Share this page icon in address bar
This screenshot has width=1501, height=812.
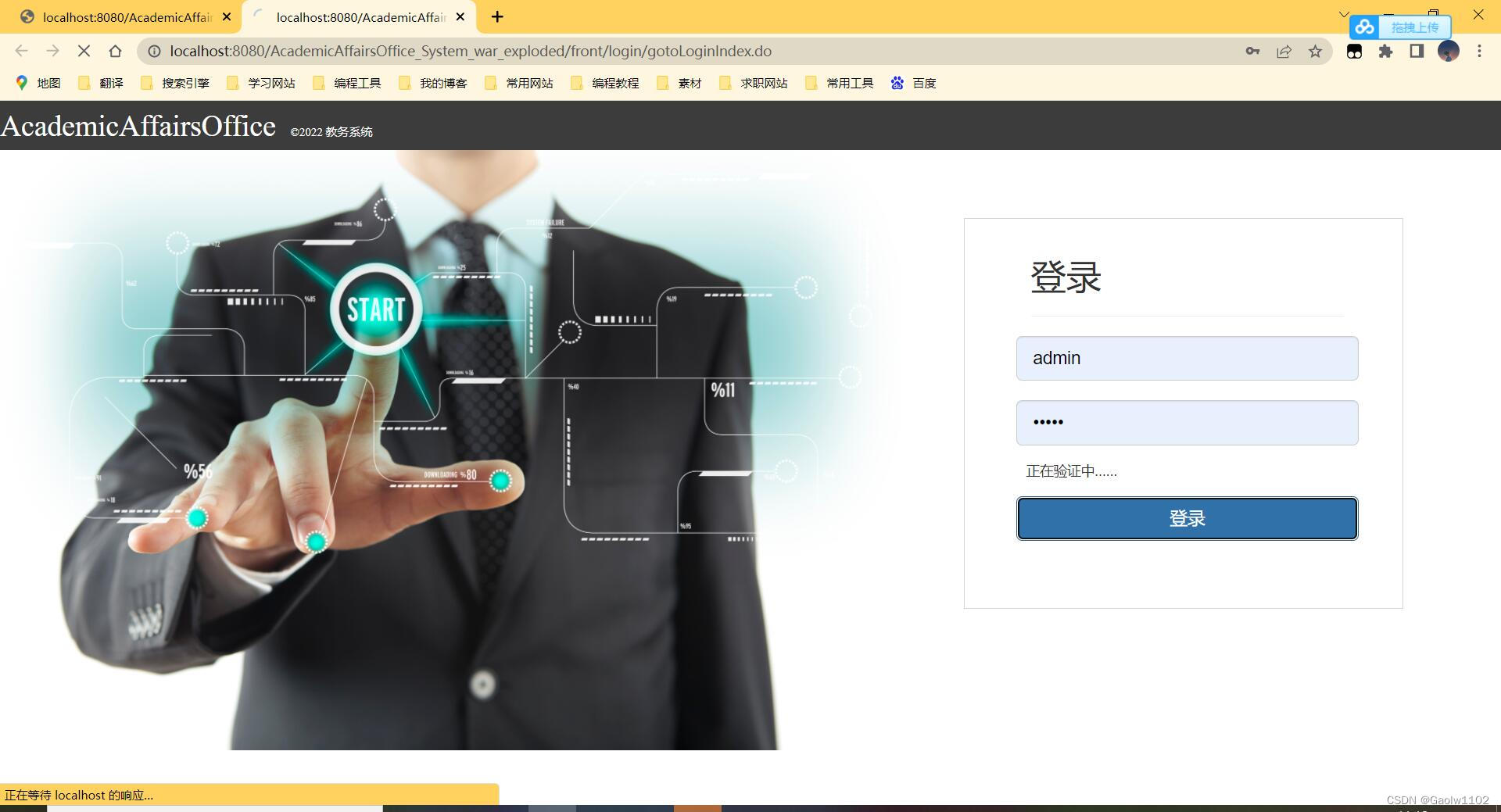pos(1284,51)
